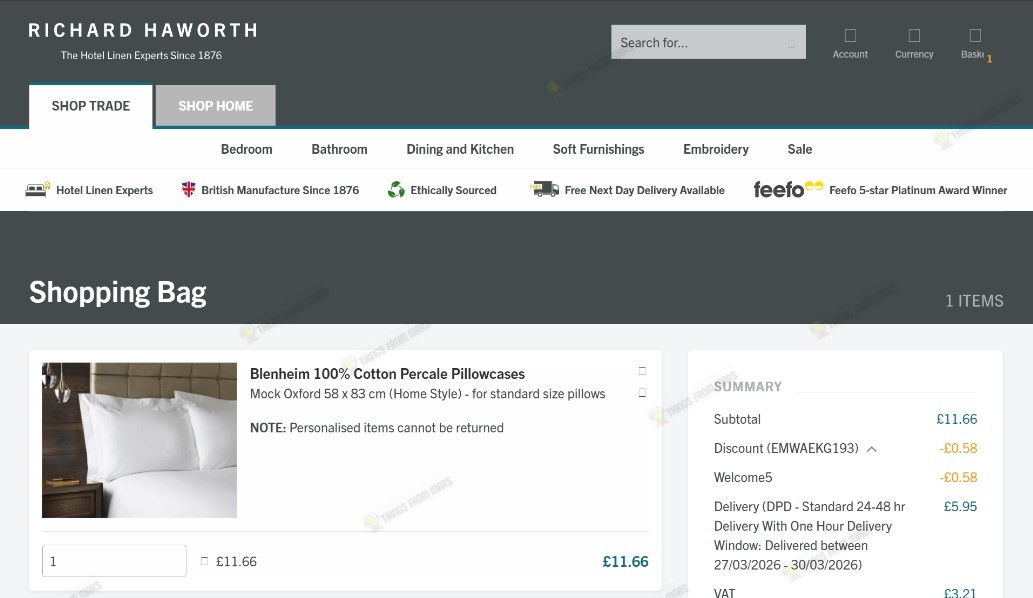The height and width of the screenshot is (598, 1033).
Task: Click the Discount -£0.58 amount
Action: pos(959,448)
